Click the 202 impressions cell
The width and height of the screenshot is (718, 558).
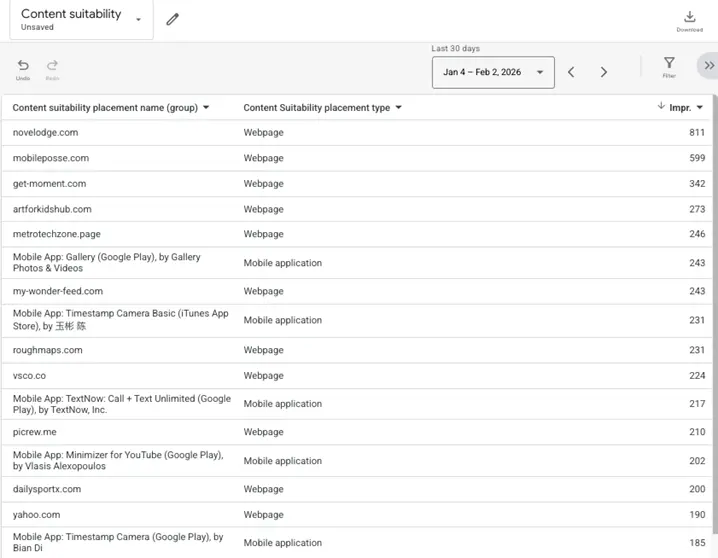[697, 461]
